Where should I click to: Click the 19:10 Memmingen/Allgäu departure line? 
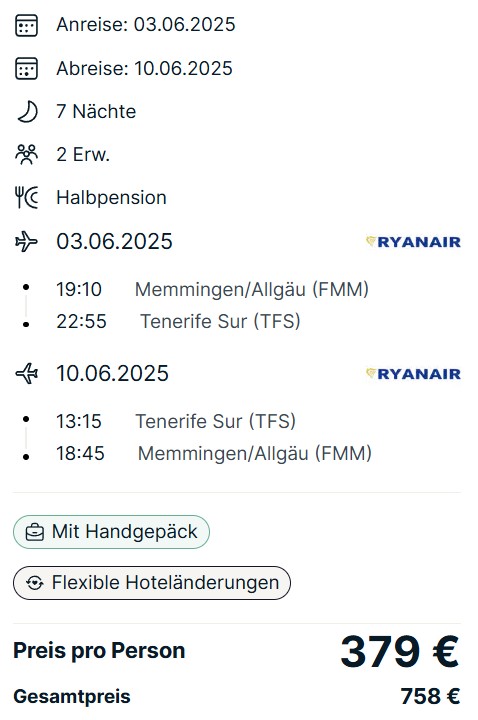pyautogui.click(x=212, y=290)
